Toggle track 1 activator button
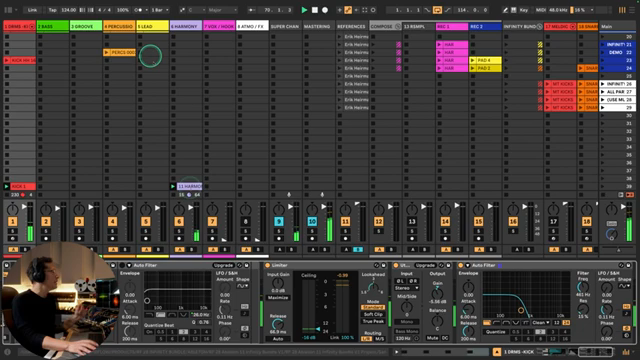The height and width of the screenshot is (360, 640). click(12, 221)
